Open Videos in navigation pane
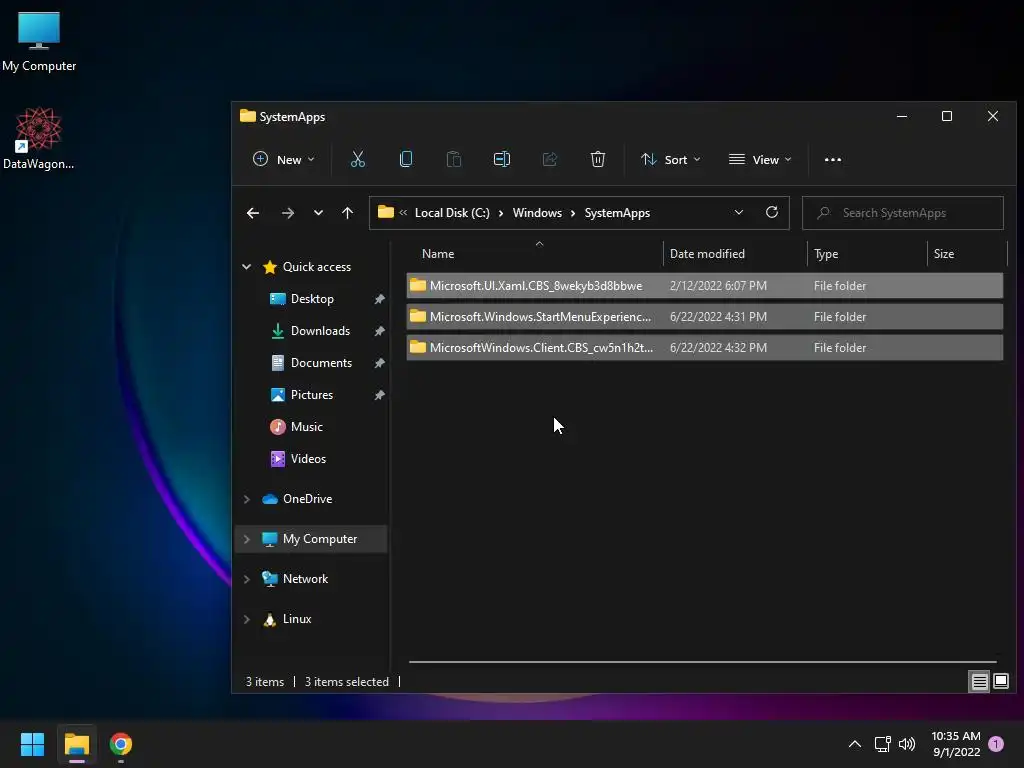 click(x=308, y=458)
